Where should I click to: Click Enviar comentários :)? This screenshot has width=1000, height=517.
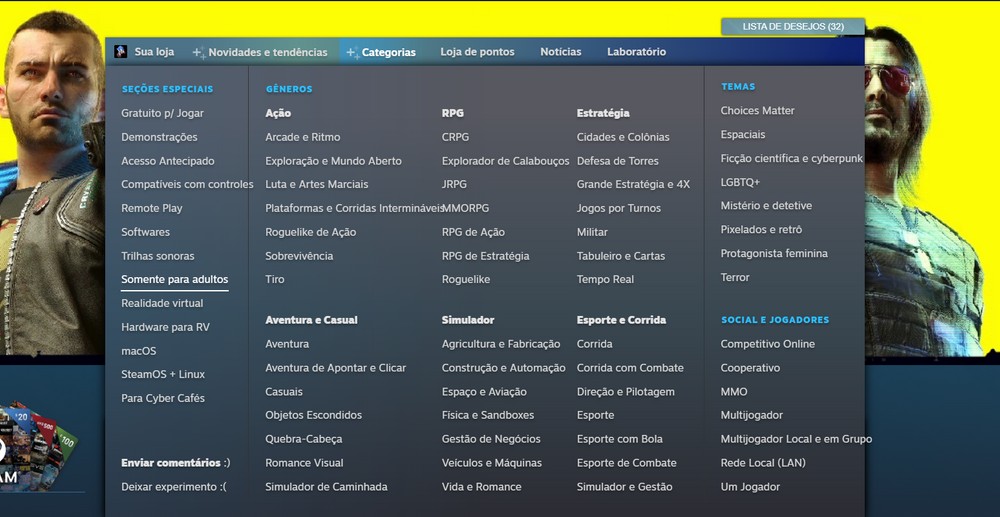click(176, 463)
